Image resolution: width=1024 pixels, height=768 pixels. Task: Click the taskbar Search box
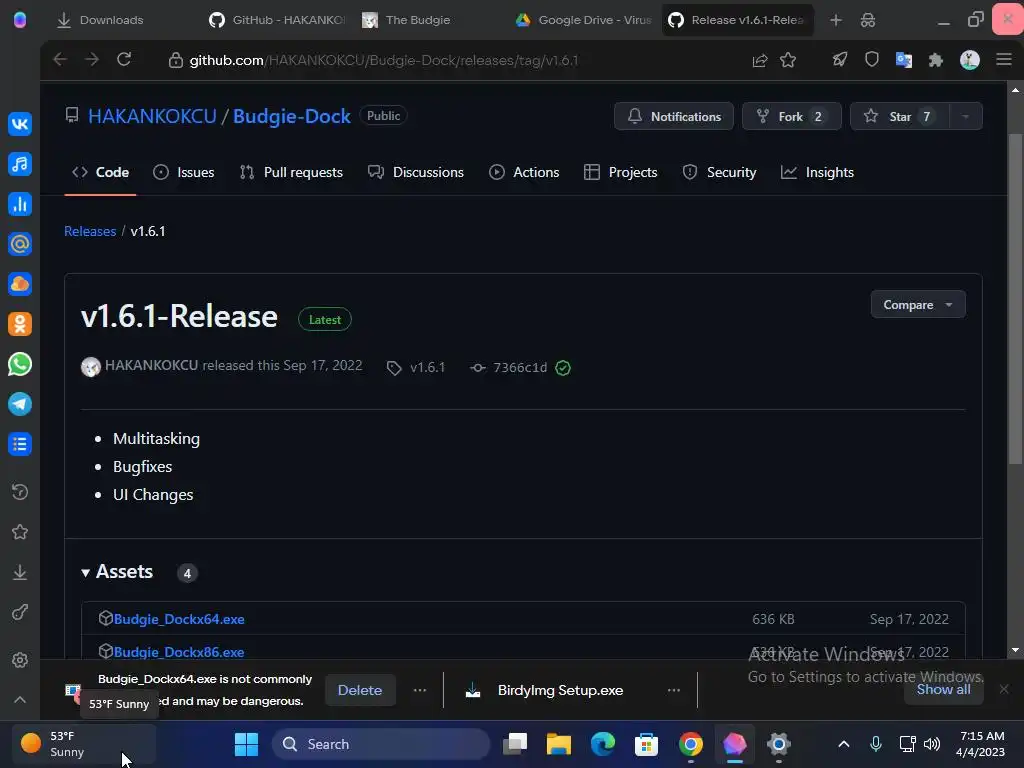coord(381,744)
